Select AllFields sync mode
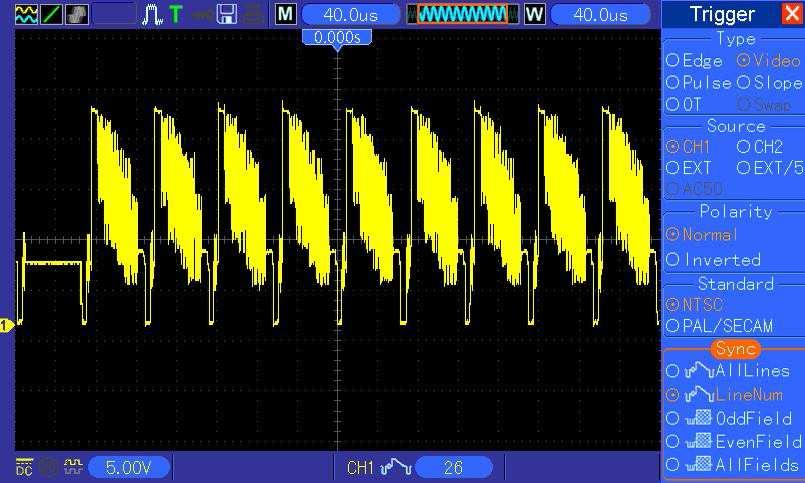Screen dimensions: 805x483 click(733, 465)
